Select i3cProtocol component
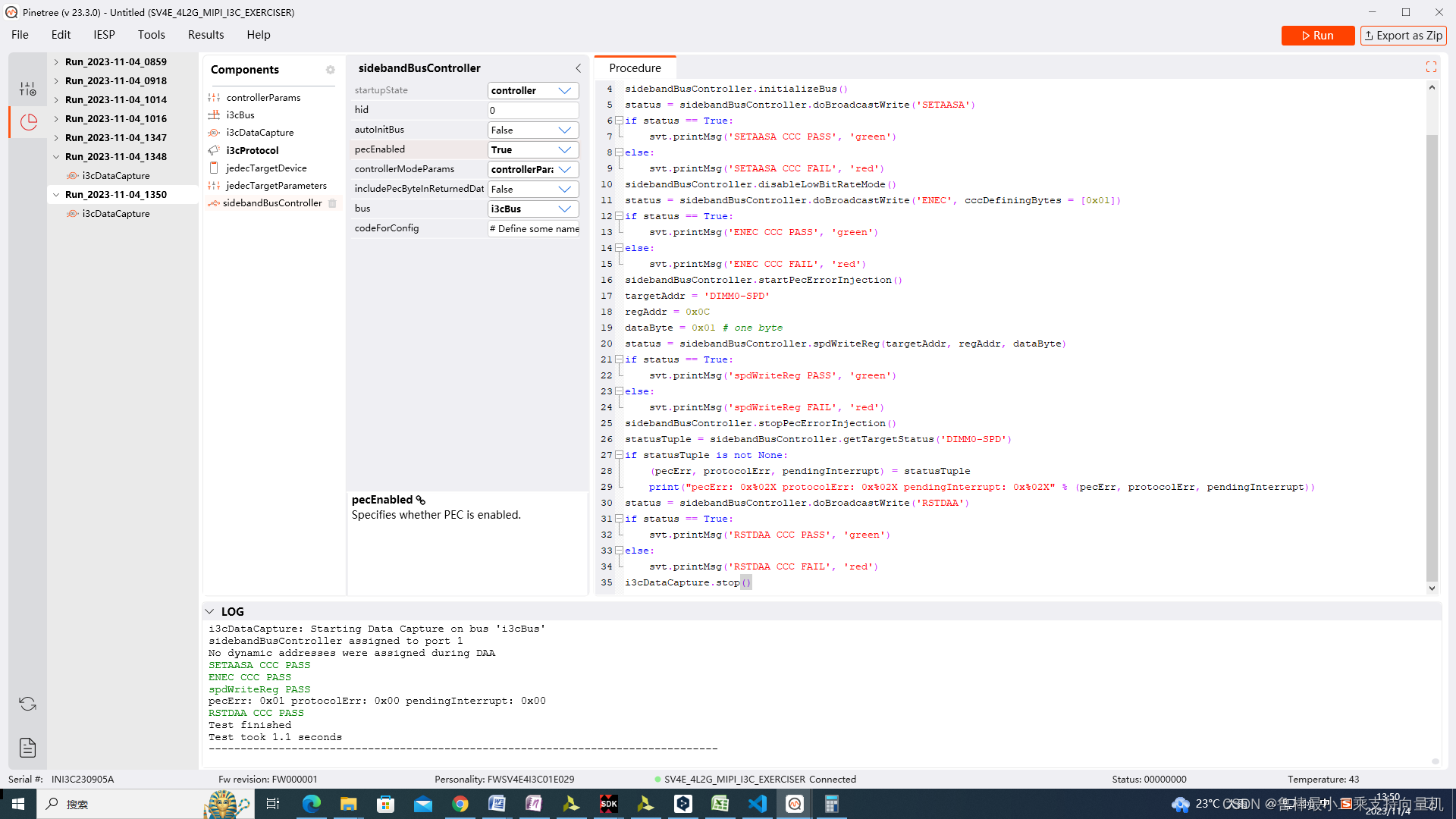The height and width of the screenshot is (819, 1456). pos(253,150)
